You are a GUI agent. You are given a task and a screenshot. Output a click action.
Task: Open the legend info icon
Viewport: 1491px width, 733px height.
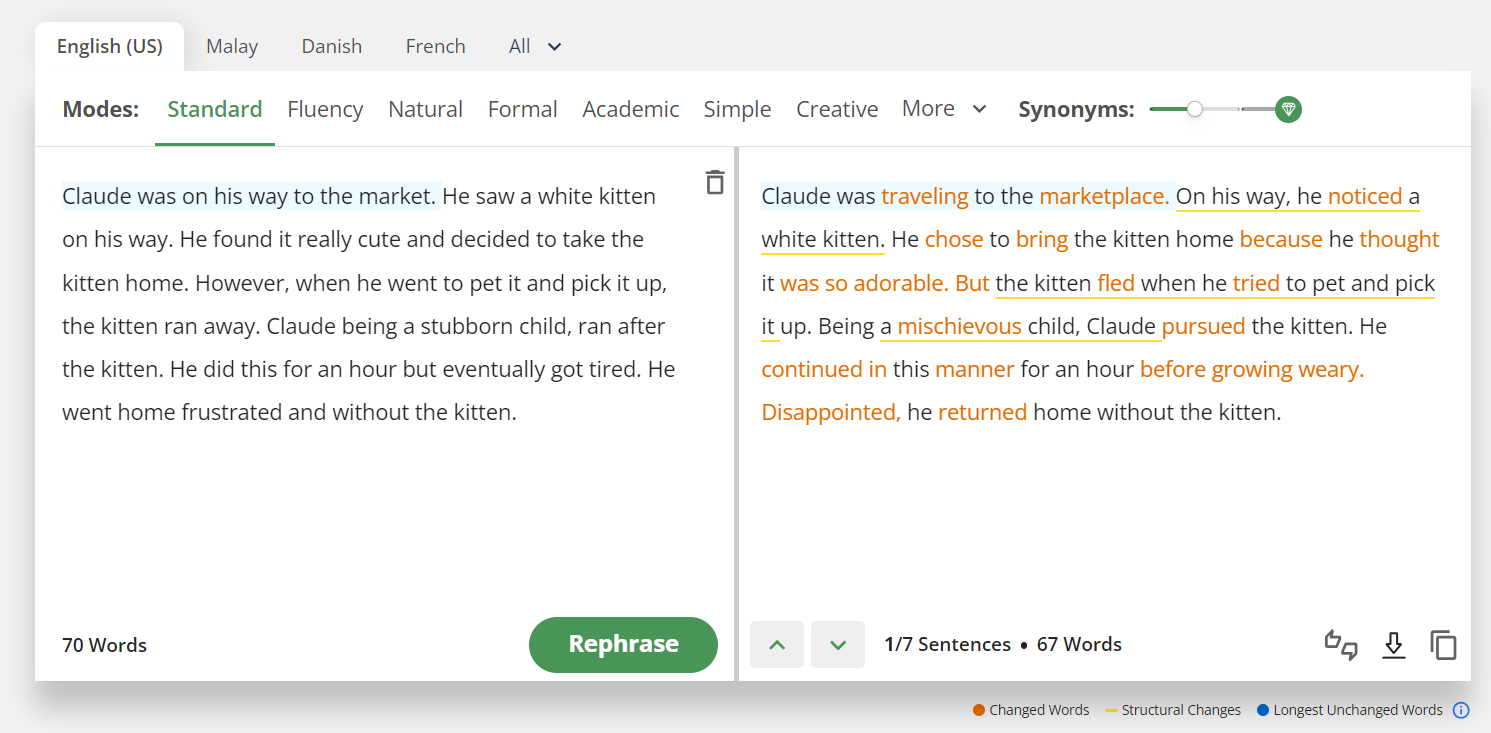[1461, 710]
